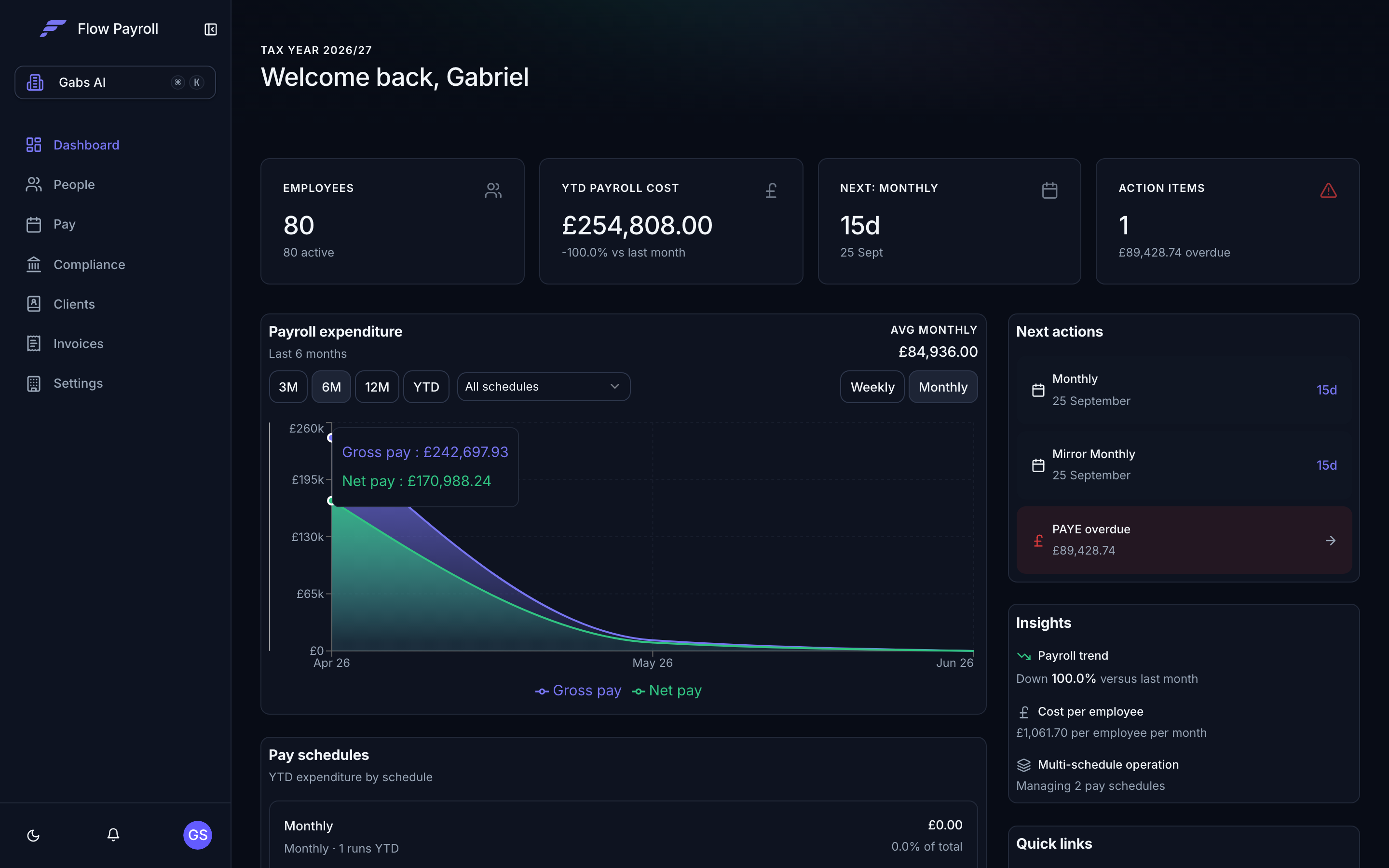This screenshot has width=1389, height=868.
Task: Select the 12M chart range
Action: click(377, 387)
